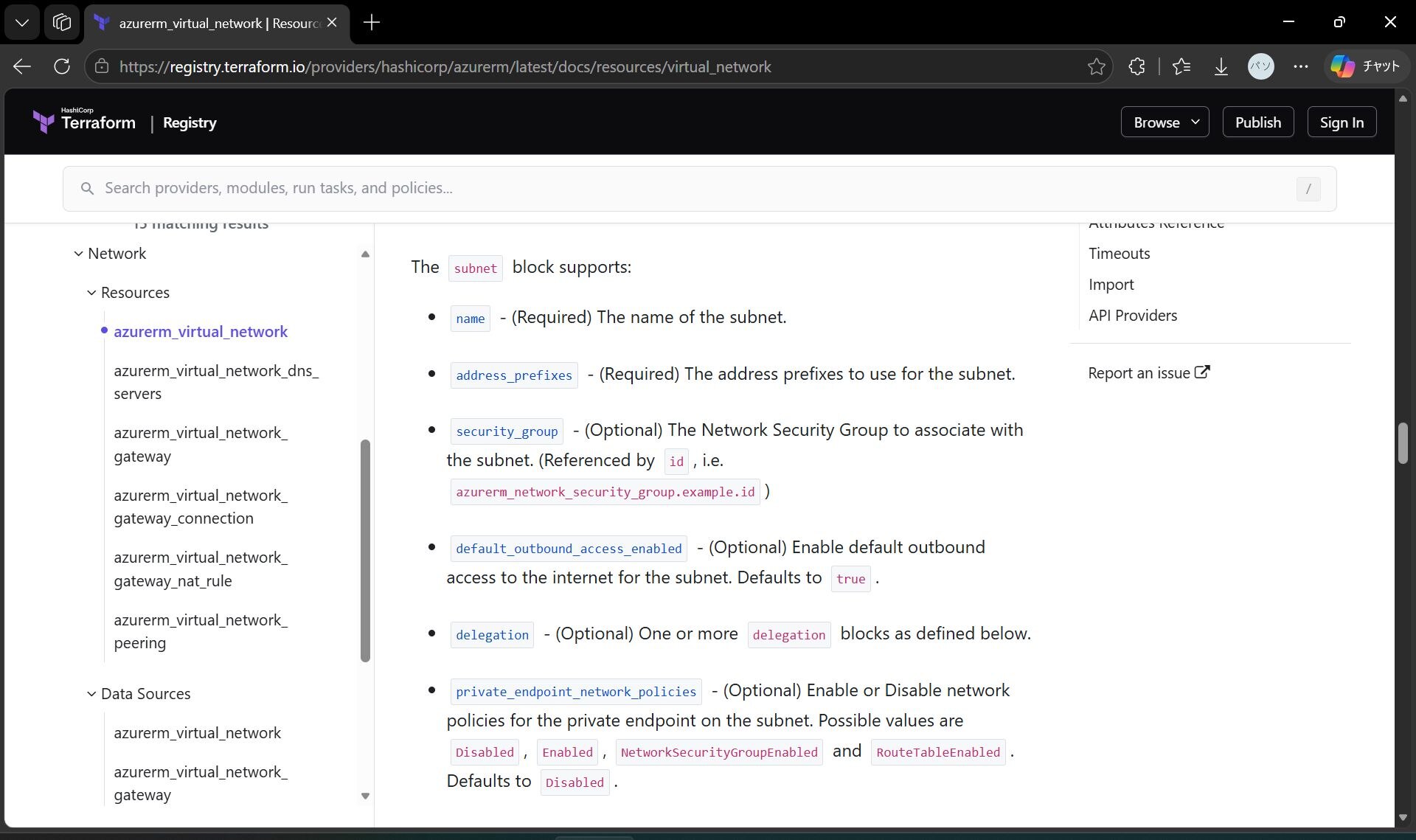Collapse the Data Sources section
Viewport: 1416px width, 840px height.
pos(91,694)
